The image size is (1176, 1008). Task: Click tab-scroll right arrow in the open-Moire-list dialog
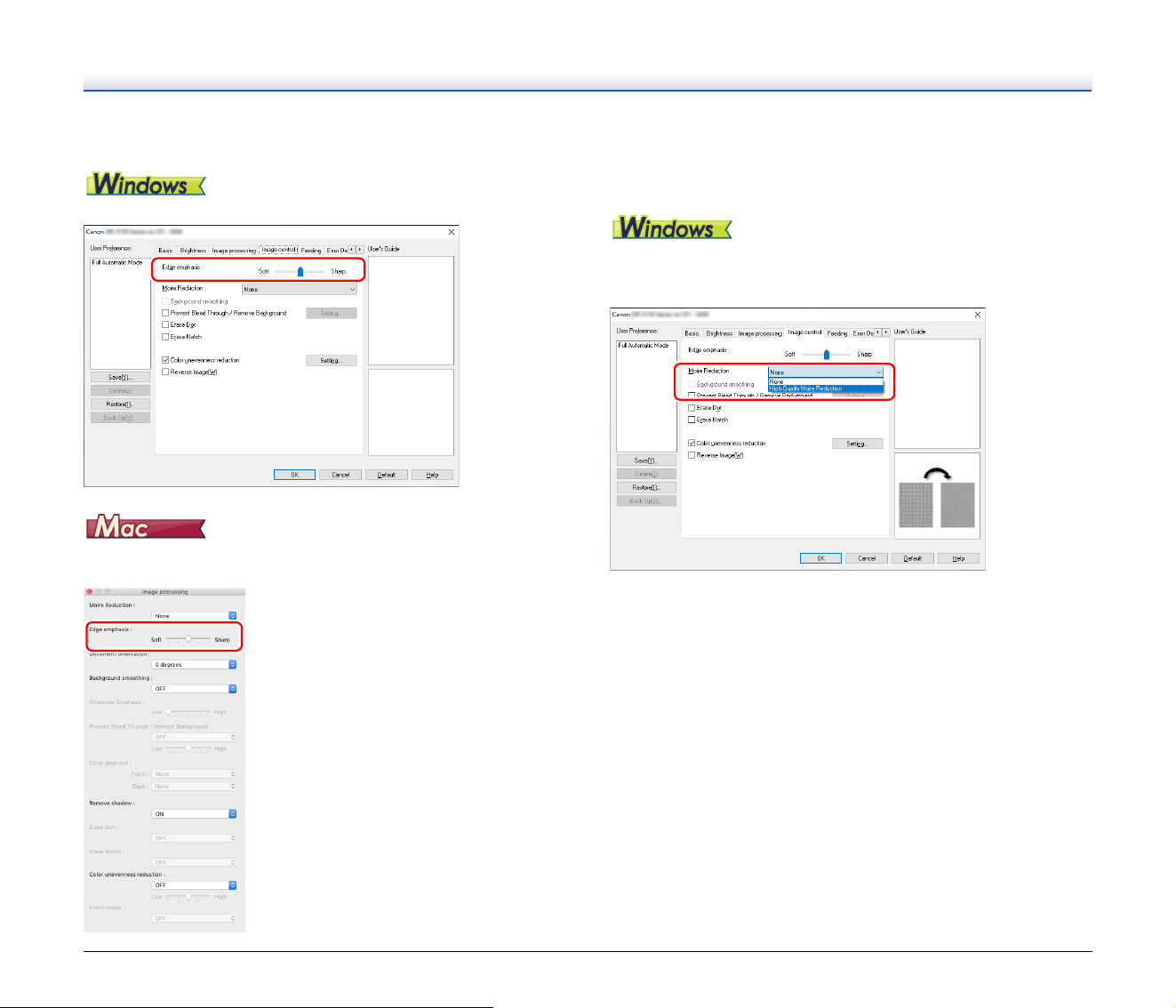(886, 332)
